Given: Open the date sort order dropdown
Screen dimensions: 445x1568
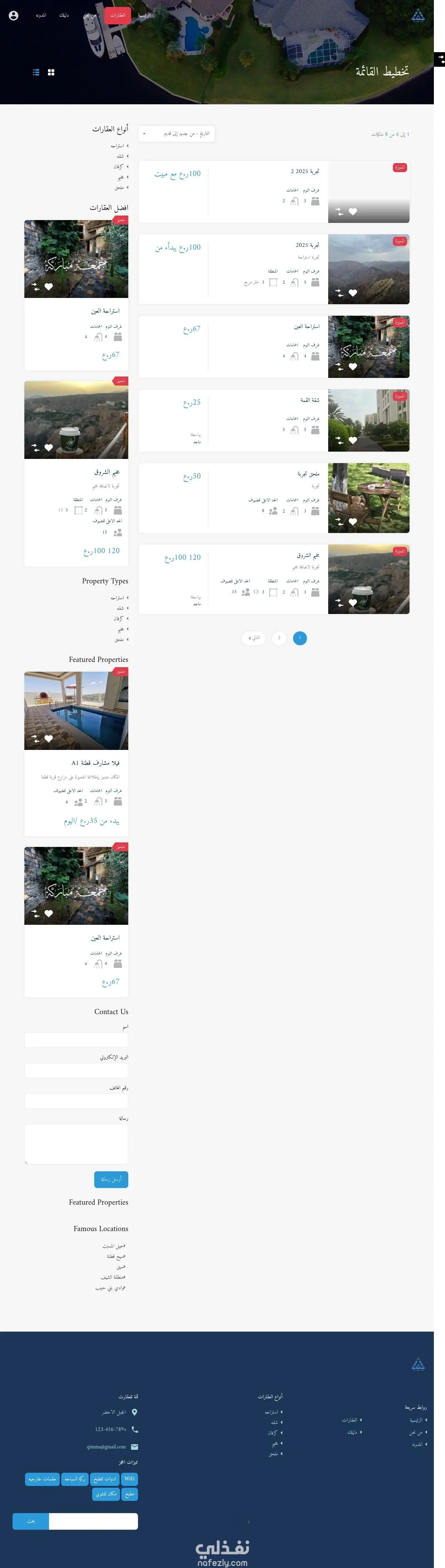Looking at the screenshot, I should pyautogui.click(x=177, y=134).
